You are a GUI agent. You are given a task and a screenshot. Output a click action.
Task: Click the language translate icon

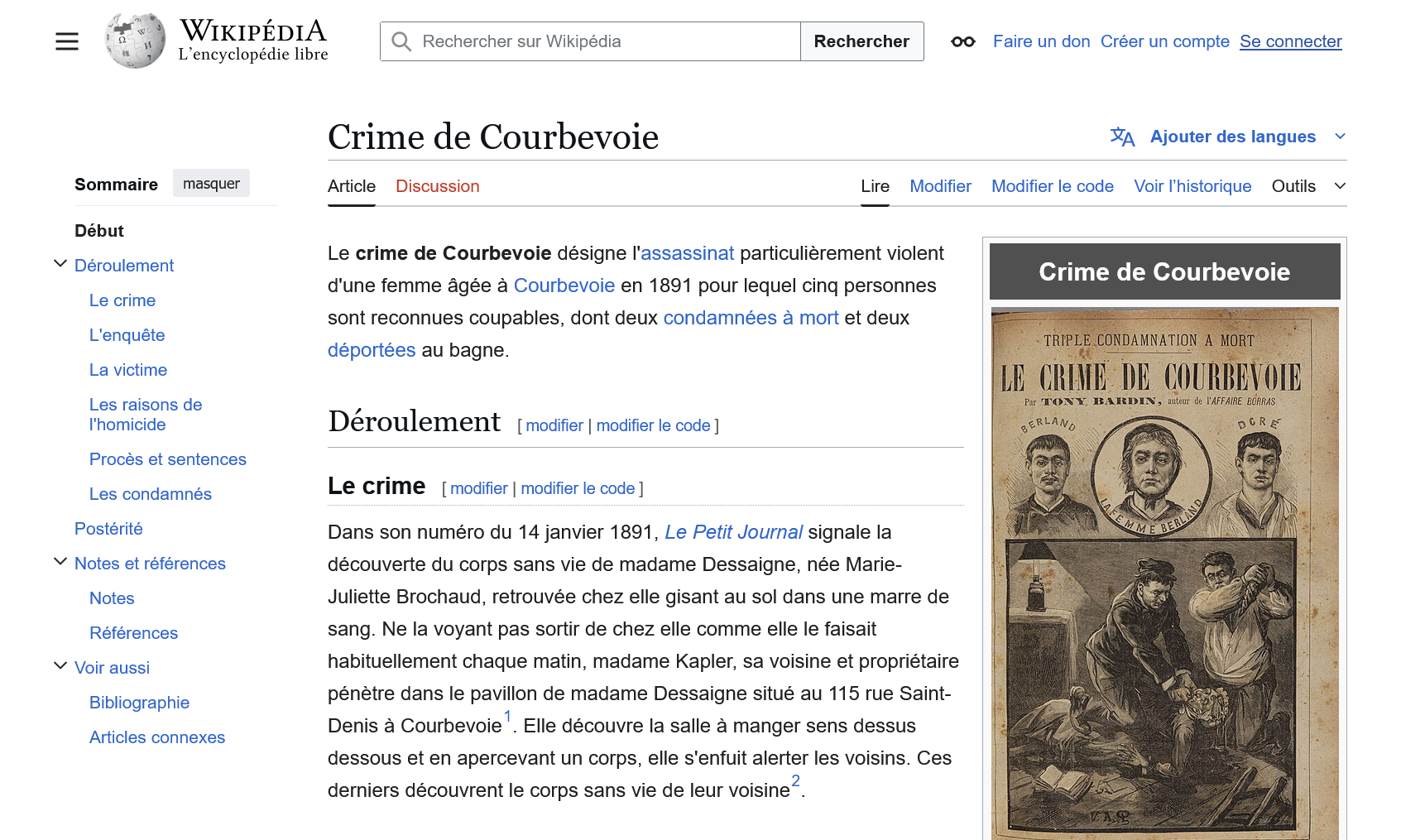(1122, 137)
